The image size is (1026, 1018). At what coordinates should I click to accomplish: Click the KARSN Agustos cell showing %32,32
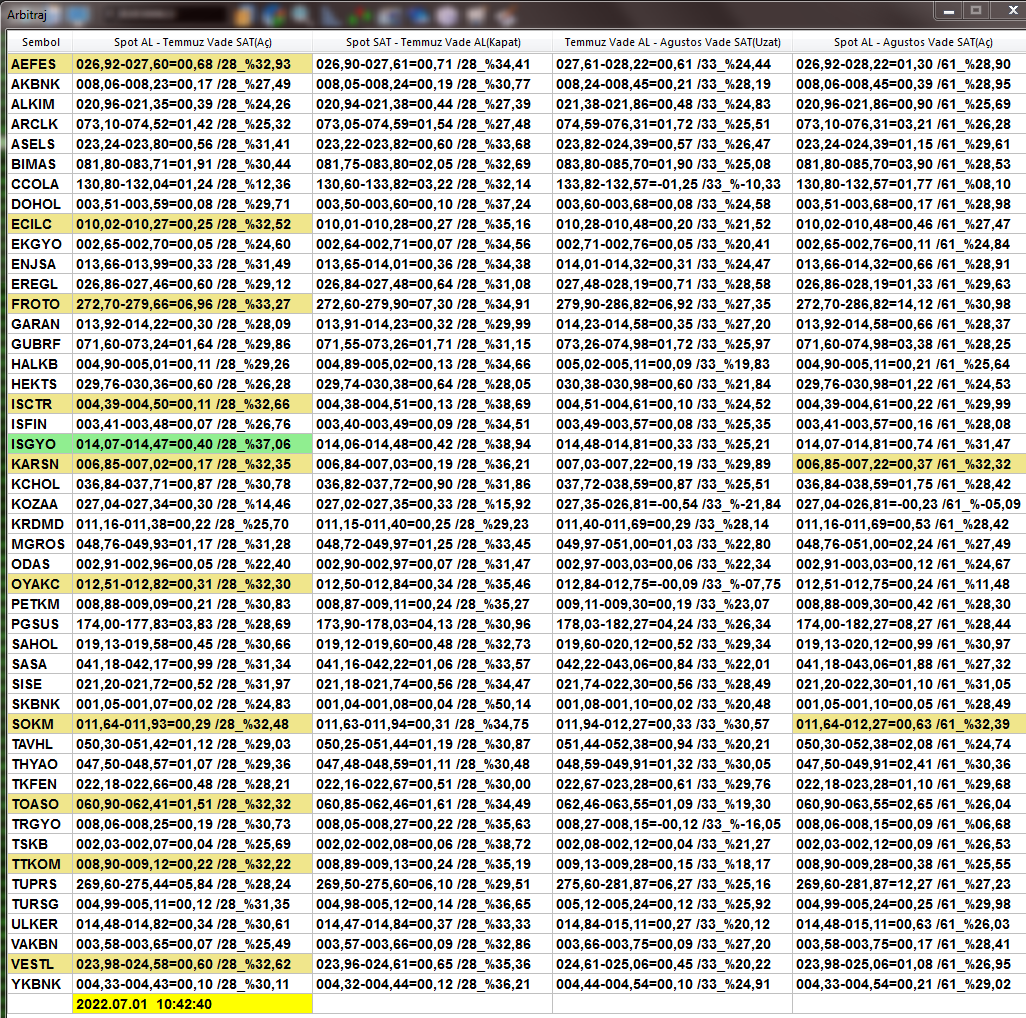coord(910,465)
